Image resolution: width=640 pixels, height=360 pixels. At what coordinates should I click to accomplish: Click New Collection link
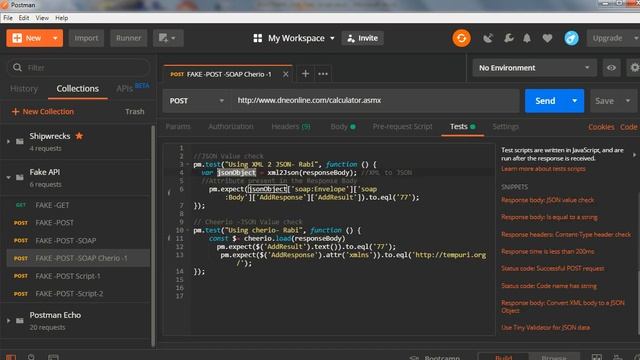coord(43,111)
